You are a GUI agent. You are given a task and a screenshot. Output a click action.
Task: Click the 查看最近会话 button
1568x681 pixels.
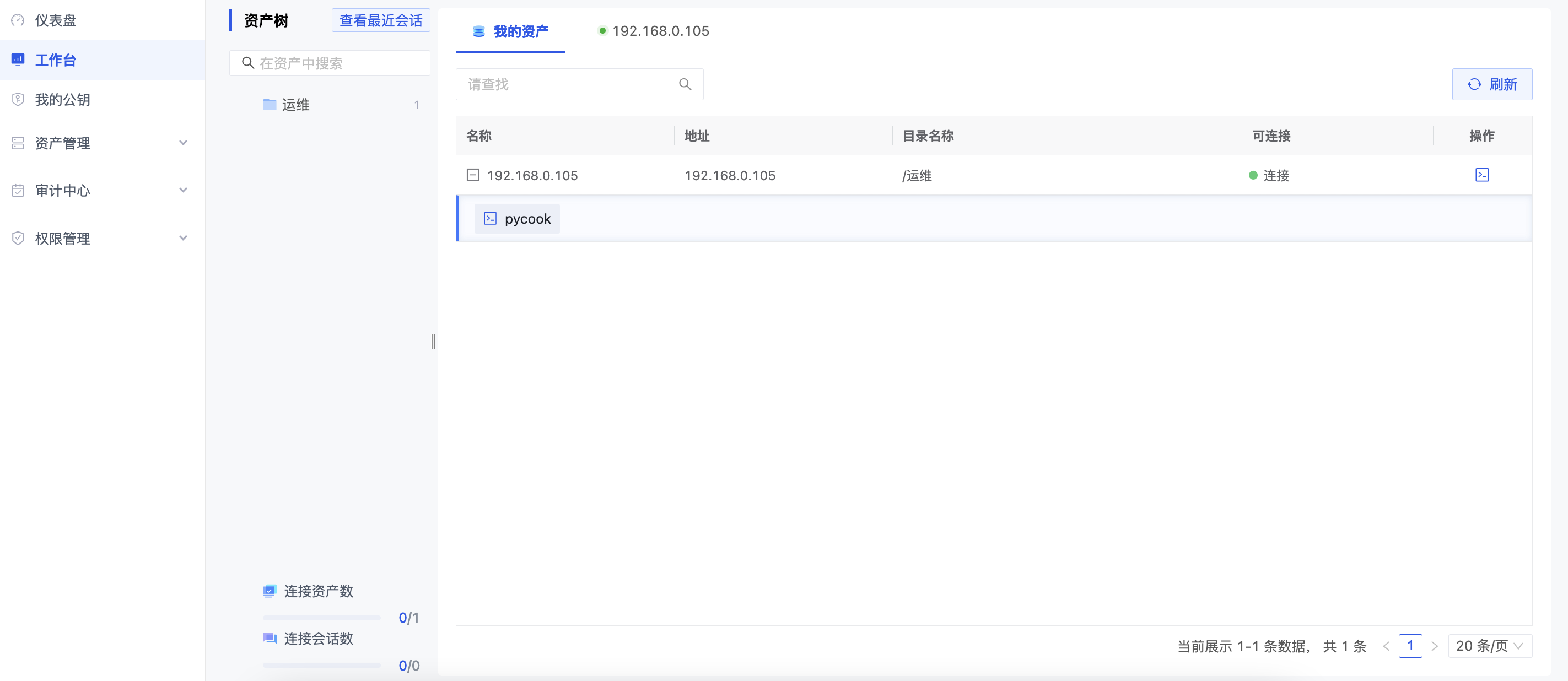[380, 20]
